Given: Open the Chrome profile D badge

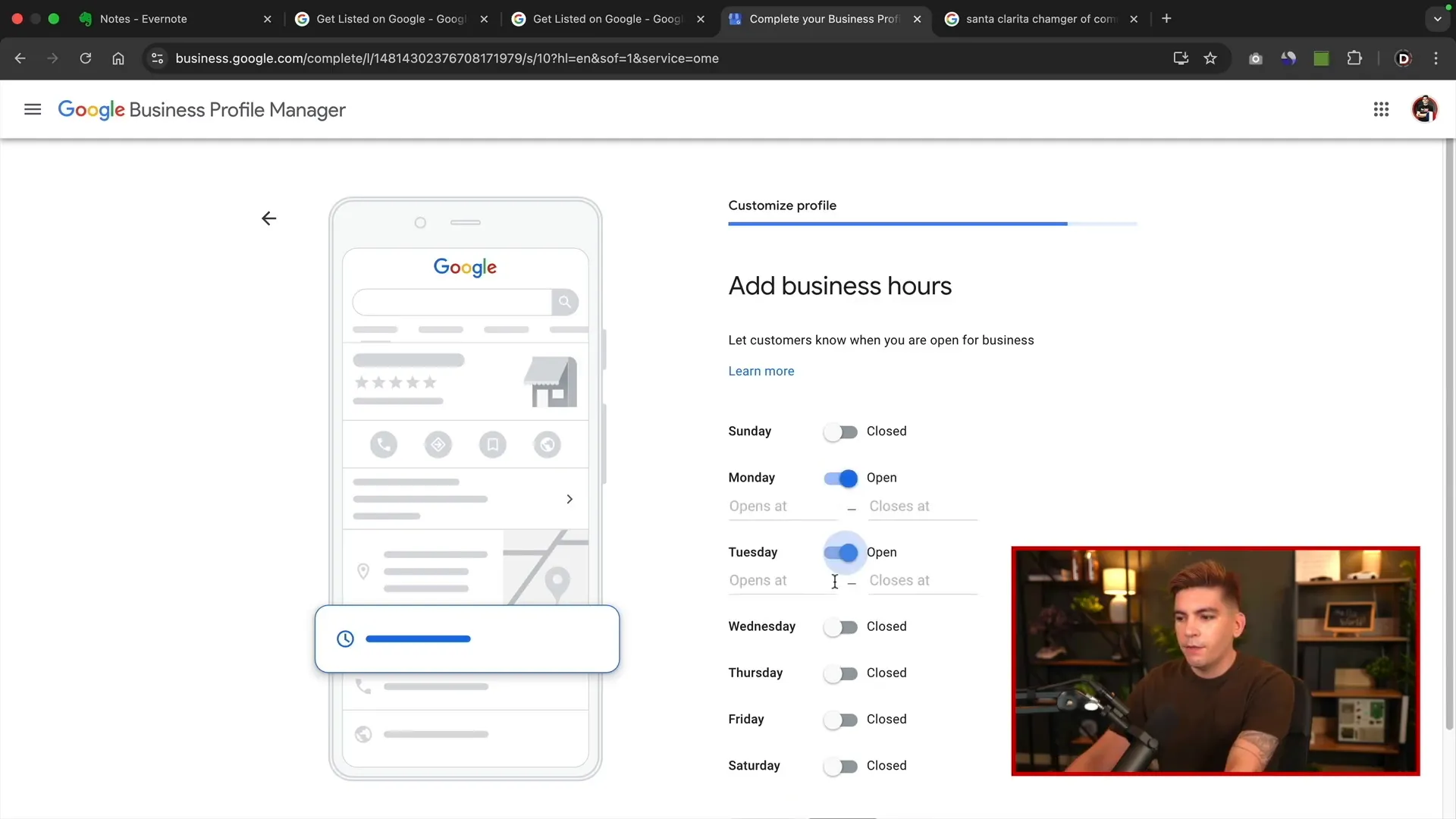Looking at the screenshot, I should click(1403, 58).
